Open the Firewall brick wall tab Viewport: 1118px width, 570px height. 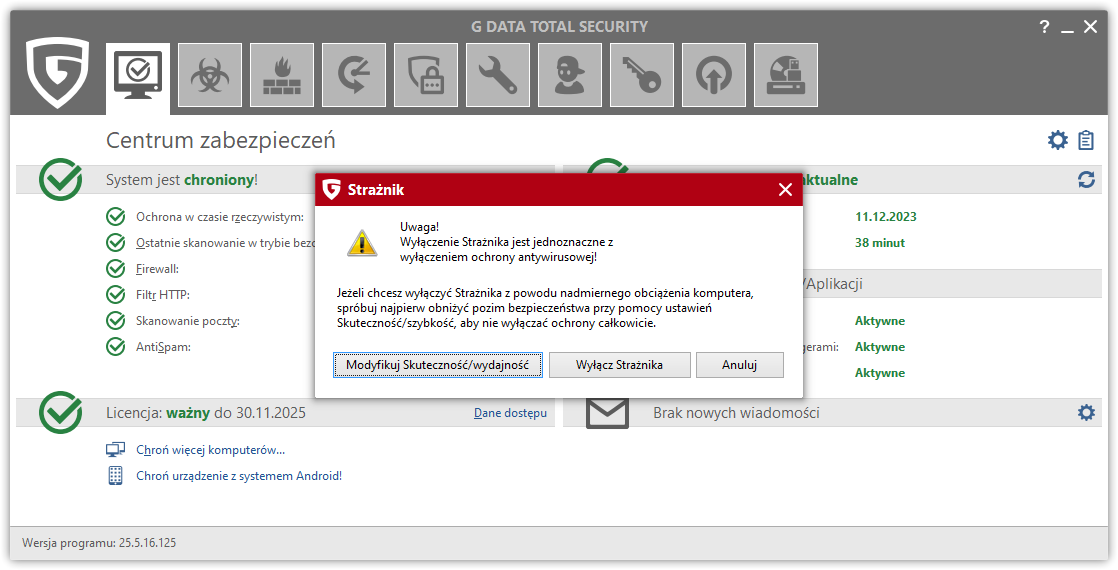282,76
